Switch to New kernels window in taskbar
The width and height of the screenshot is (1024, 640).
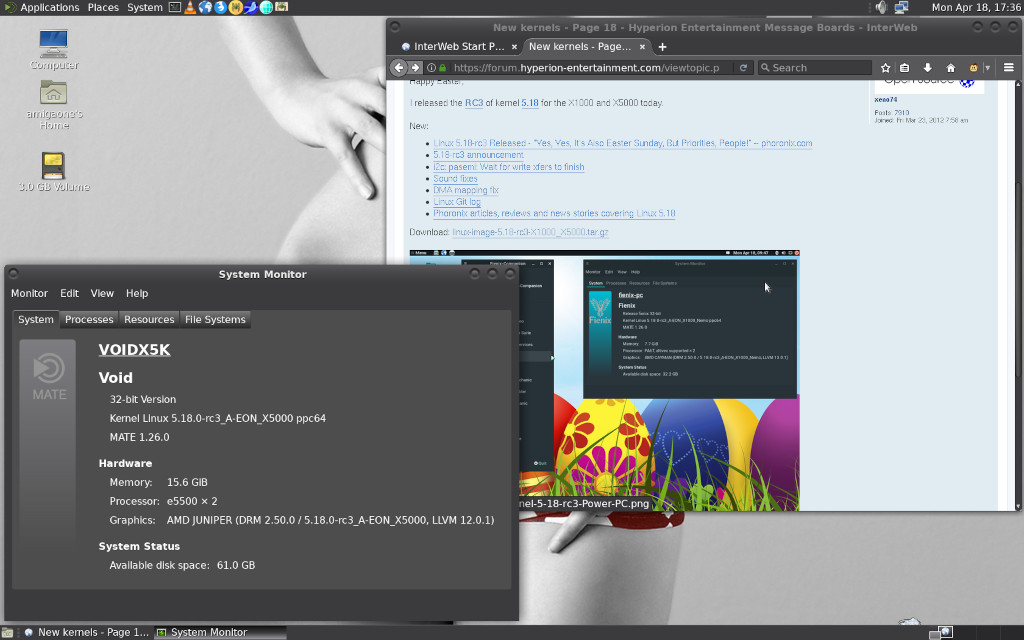(87, 632)
